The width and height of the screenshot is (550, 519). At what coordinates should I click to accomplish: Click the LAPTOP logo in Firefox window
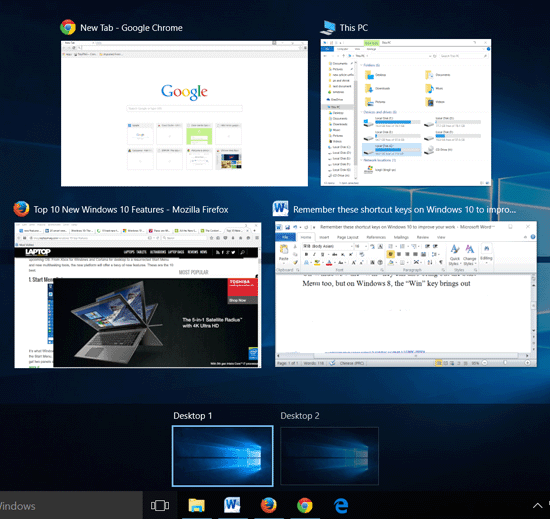(x=38, y=252)
